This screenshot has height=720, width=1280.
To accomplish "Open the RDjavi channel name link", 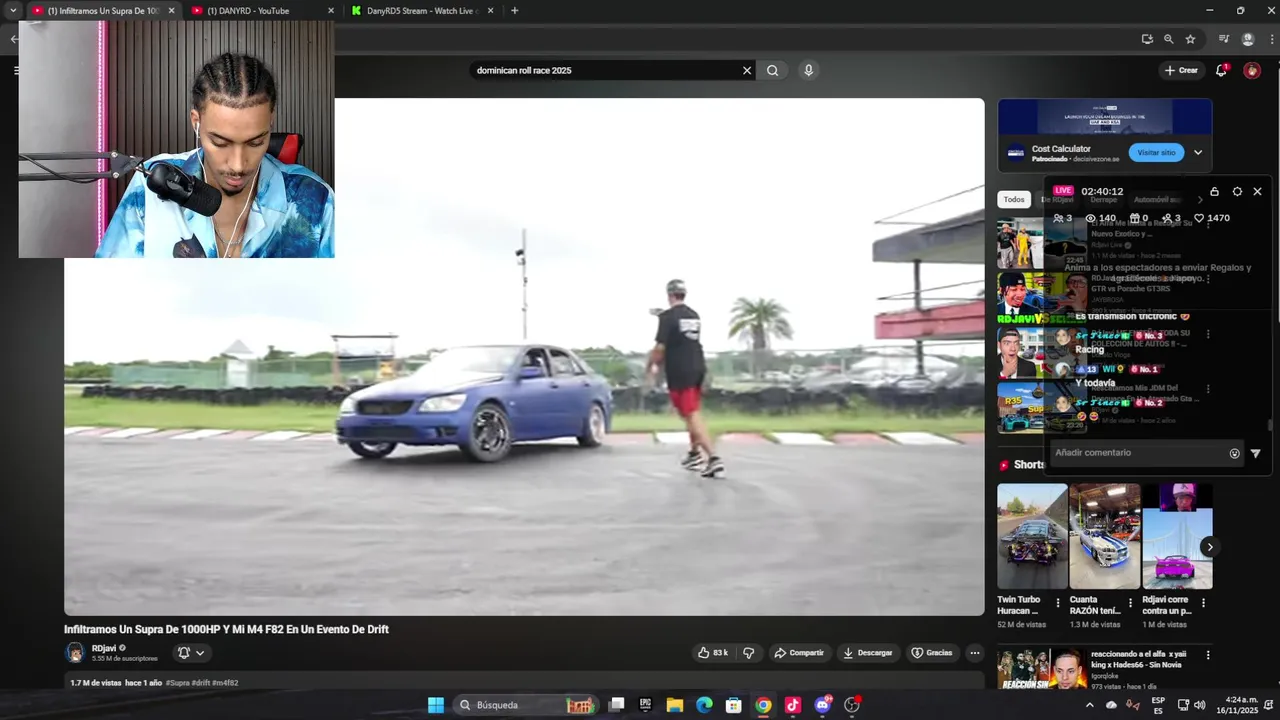I will [x=104, y=648].
